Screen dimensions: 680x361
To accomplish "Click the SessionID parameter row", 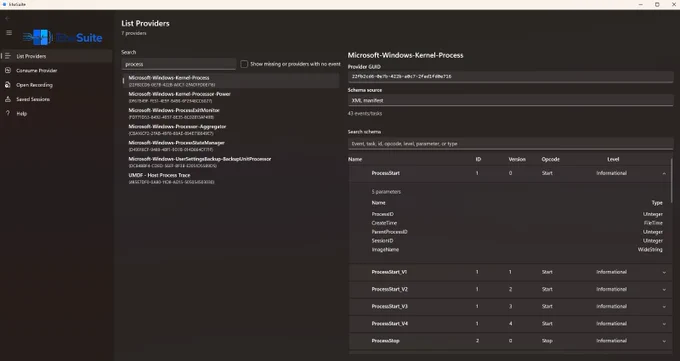I will pos(517,241).
